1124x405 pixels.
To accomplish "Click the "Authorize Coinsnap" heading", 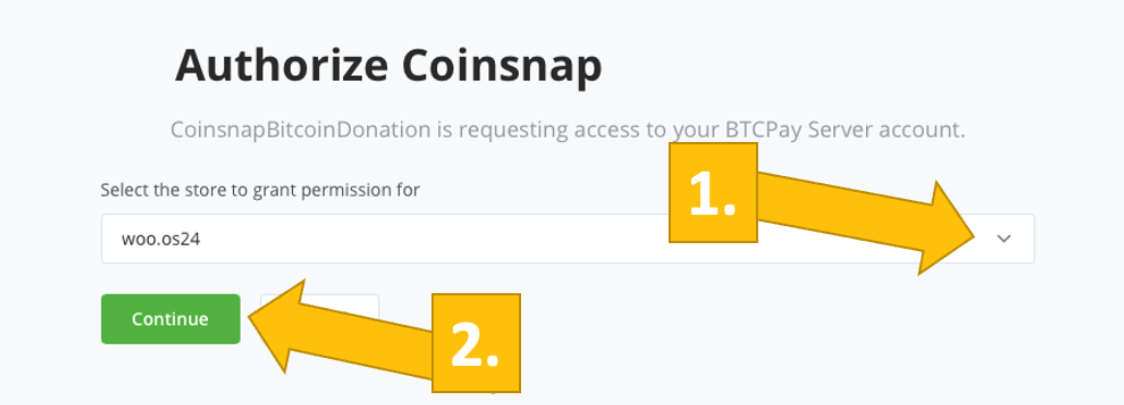I will point(389,66).
